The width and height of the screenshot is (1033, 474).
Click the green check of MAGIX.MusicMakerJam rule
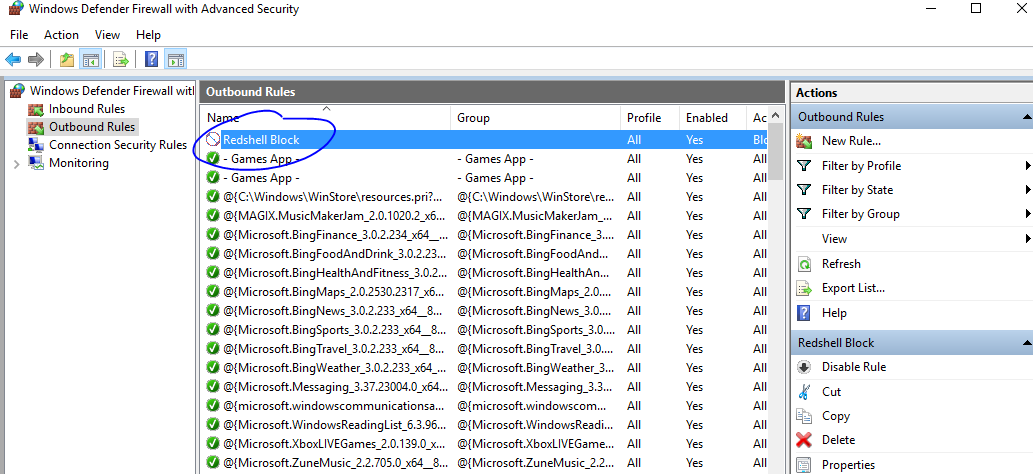[212, 216]
